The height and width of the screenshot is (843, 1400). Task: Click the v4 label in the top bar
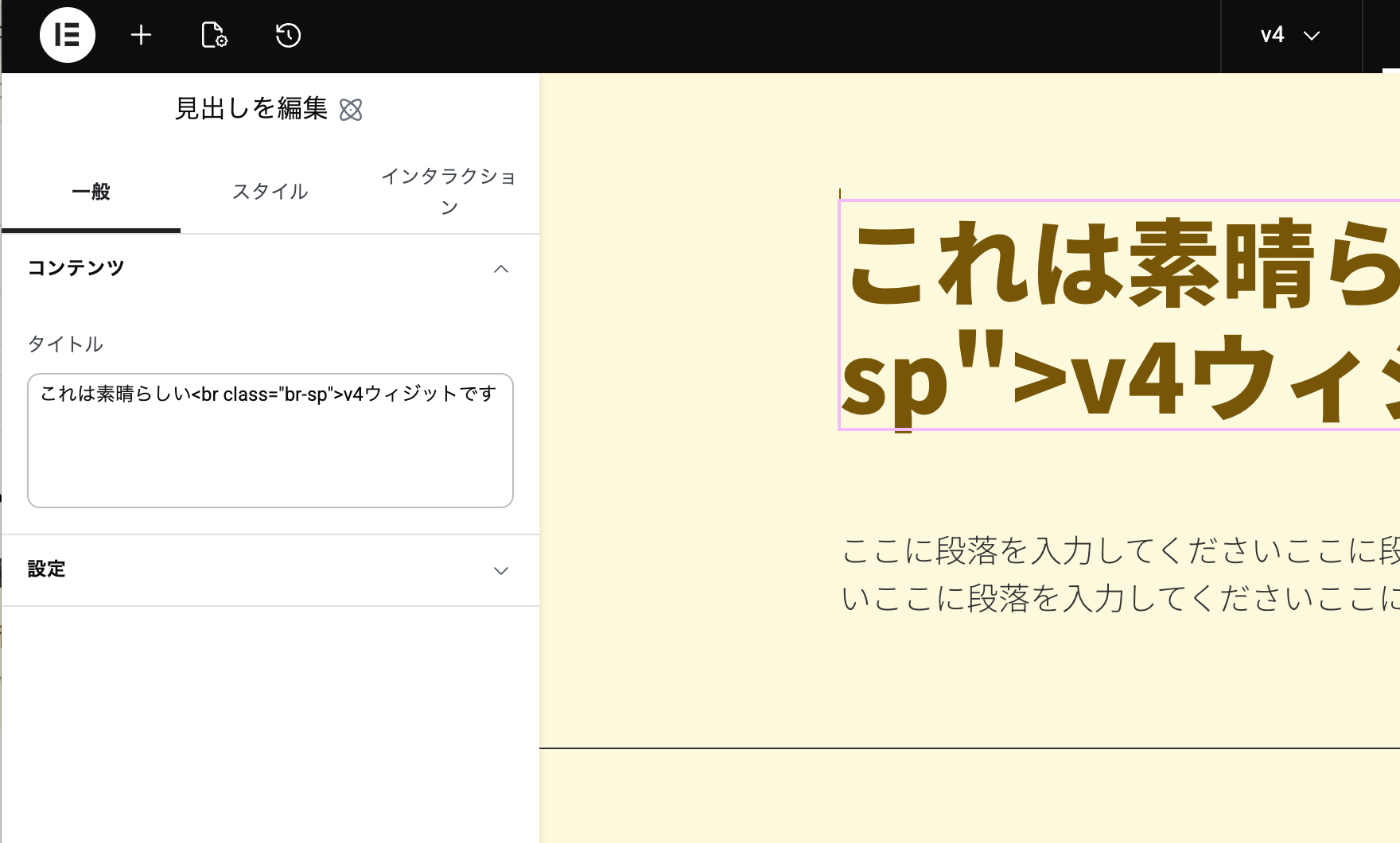1273,35
